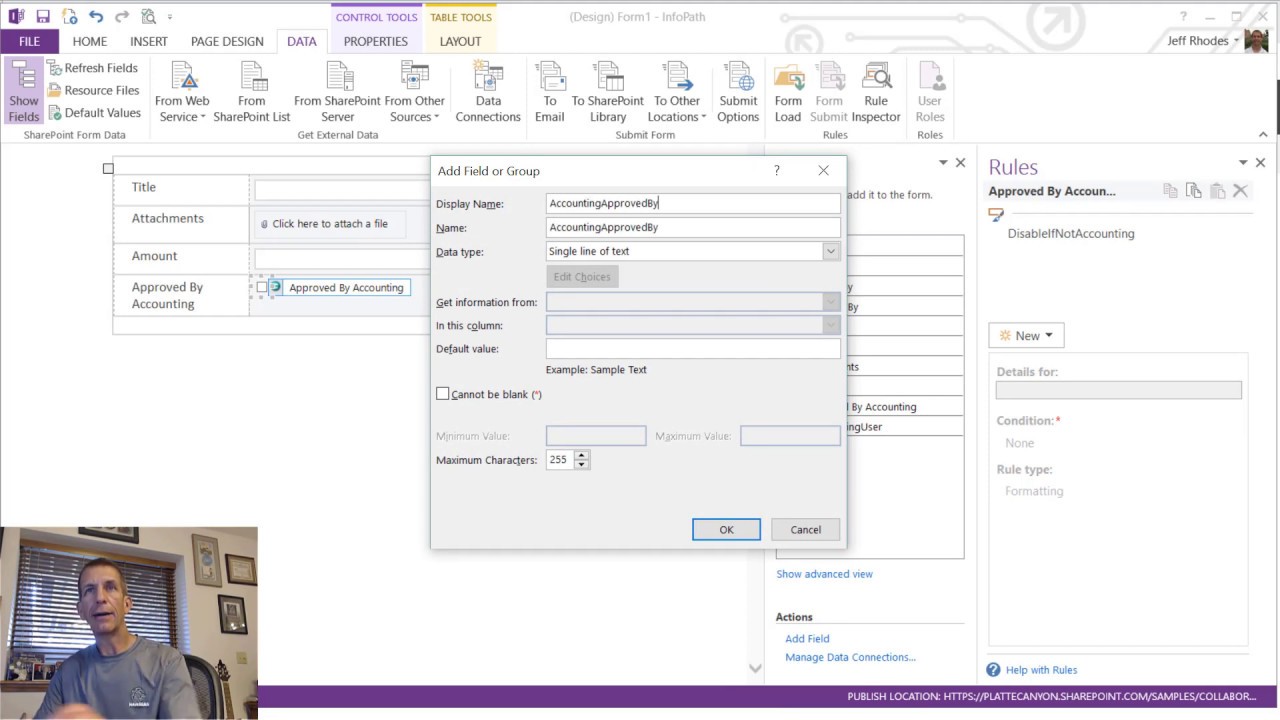Click the attach a file control
The width and height of the screenshot is (1280, 720).
[x=331, y=224]
